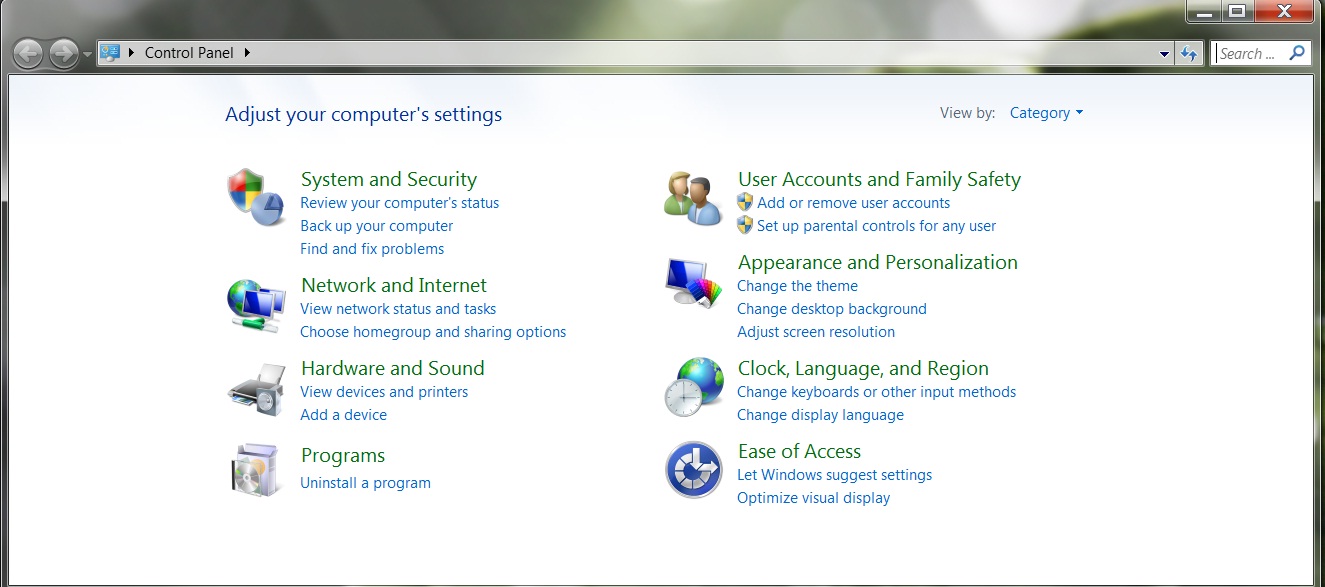
Task: Open Appearance and Personalization category
Action: [x=877, y=262]
